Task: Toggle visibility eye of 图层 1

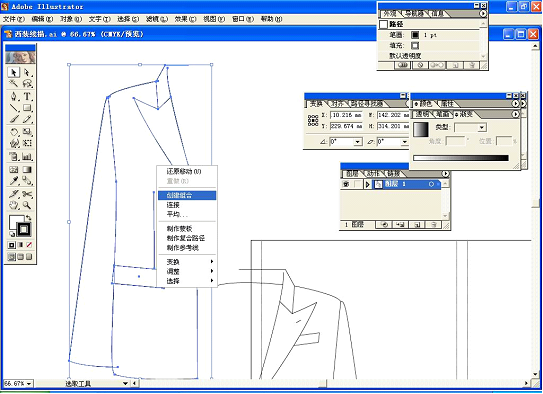Action: pos(346,184)
